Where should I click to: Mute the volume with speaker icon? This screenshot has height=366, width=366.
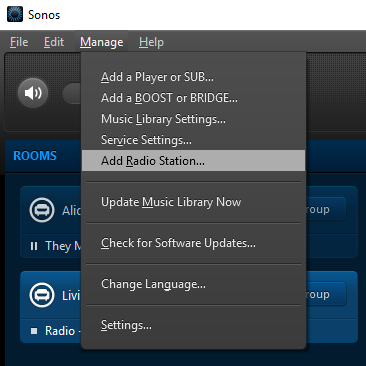point(33,93)
